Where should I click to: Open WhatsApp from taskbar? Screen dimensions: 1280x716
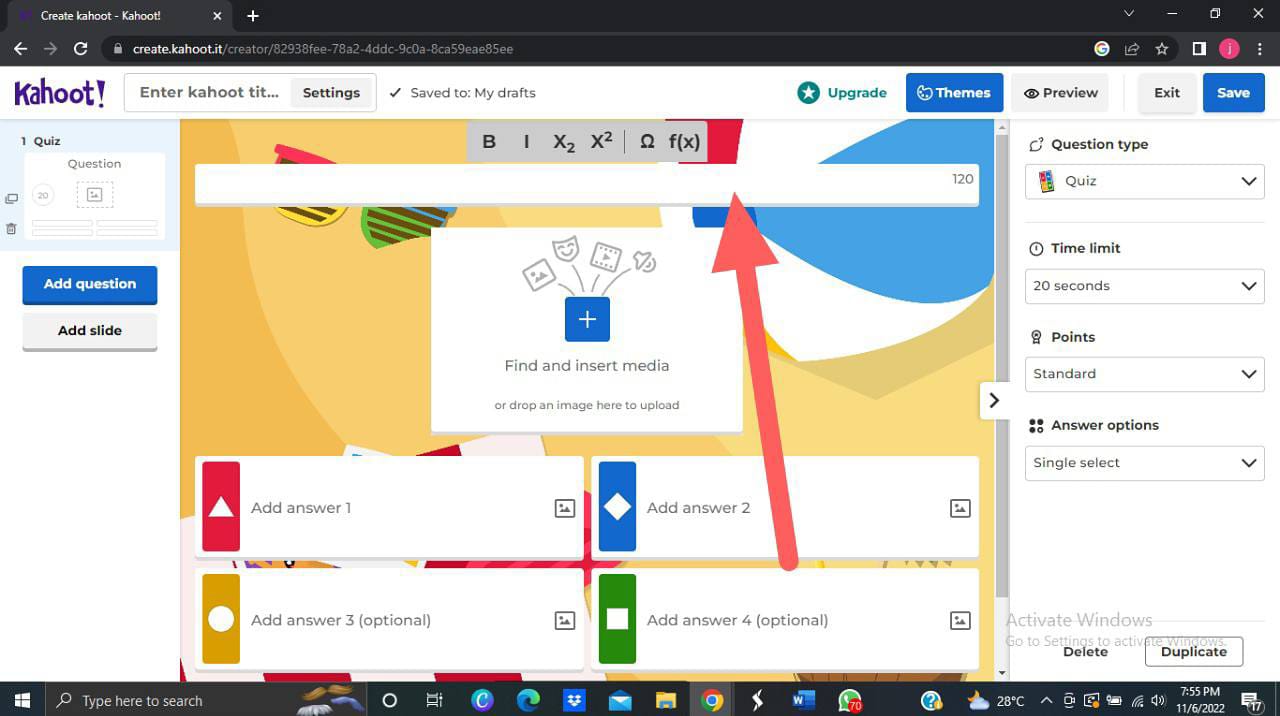point(849,700)
